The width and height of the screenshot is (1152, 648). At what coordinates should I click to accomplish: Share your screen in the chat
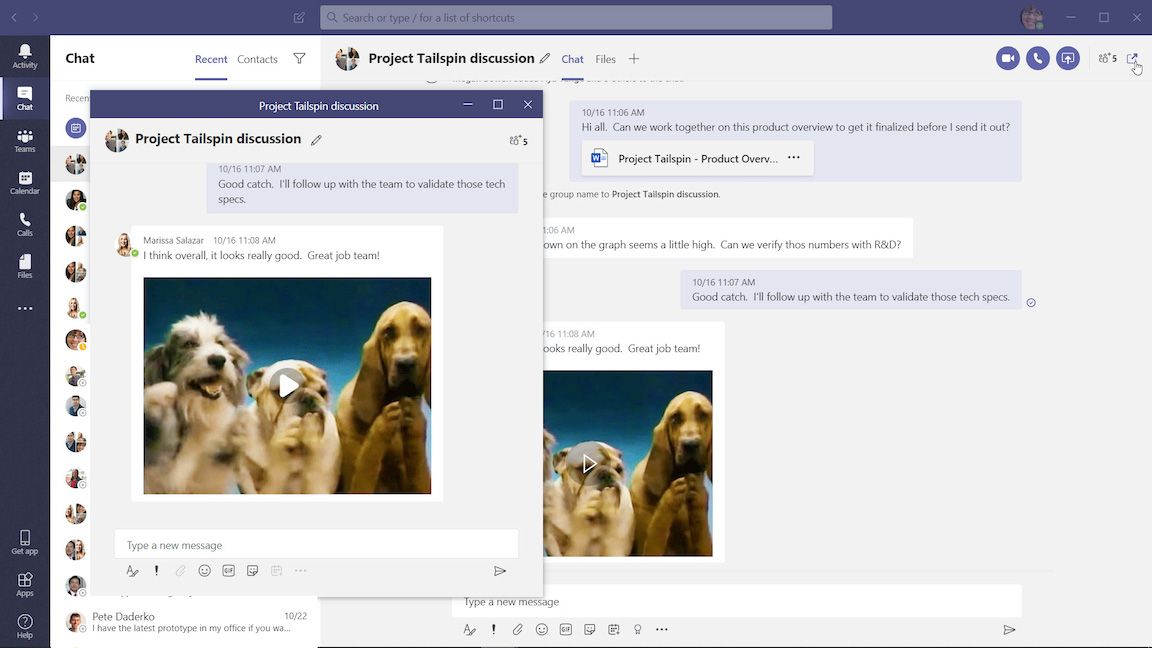1068,58
